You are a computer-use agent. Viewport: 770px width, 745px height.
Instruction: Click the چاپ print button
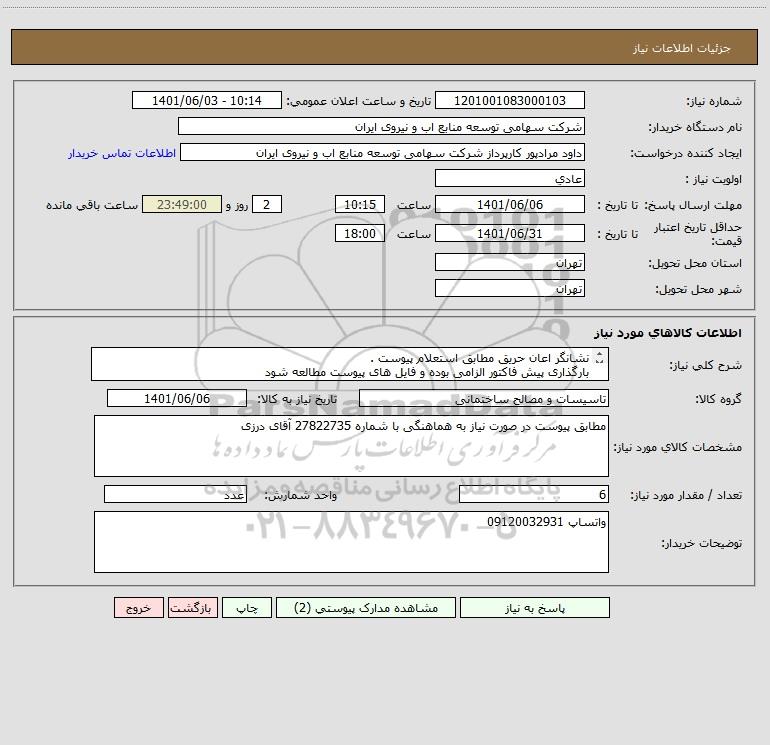point(247,607)
